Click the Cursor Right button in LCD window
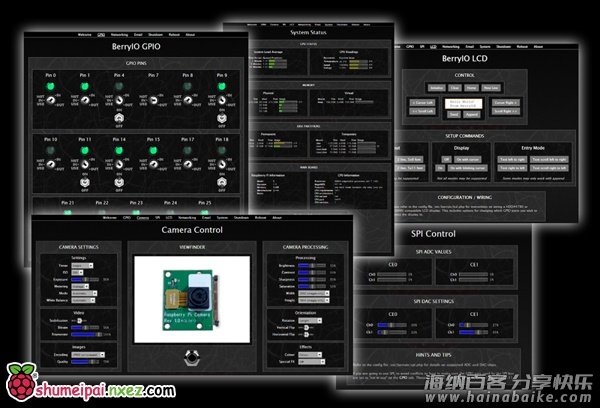Viewport: 600px width, 408px height. pos(505,103)
